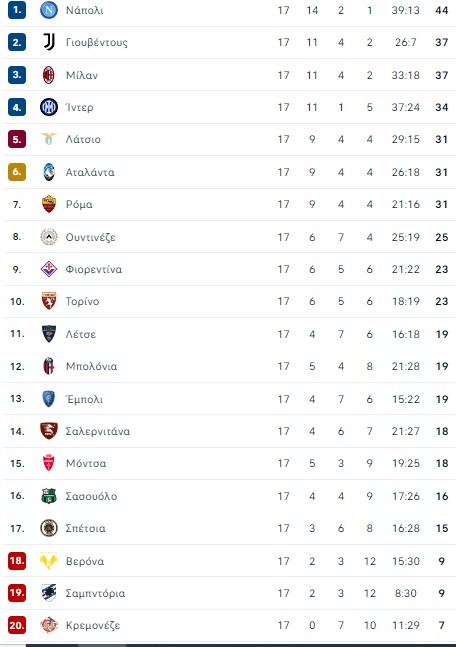Click the Μπολόνια row points value 19
Image resolution: width=456 pixels, height=647 pixels.
pyautogui.click(x=442, y=366)
